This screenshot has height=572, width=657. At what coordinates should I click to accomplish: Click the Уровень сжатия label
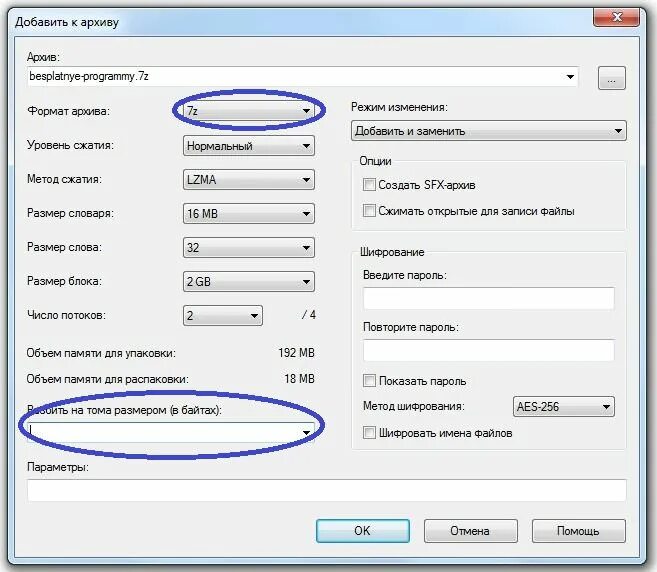click(x=70, y=145)
